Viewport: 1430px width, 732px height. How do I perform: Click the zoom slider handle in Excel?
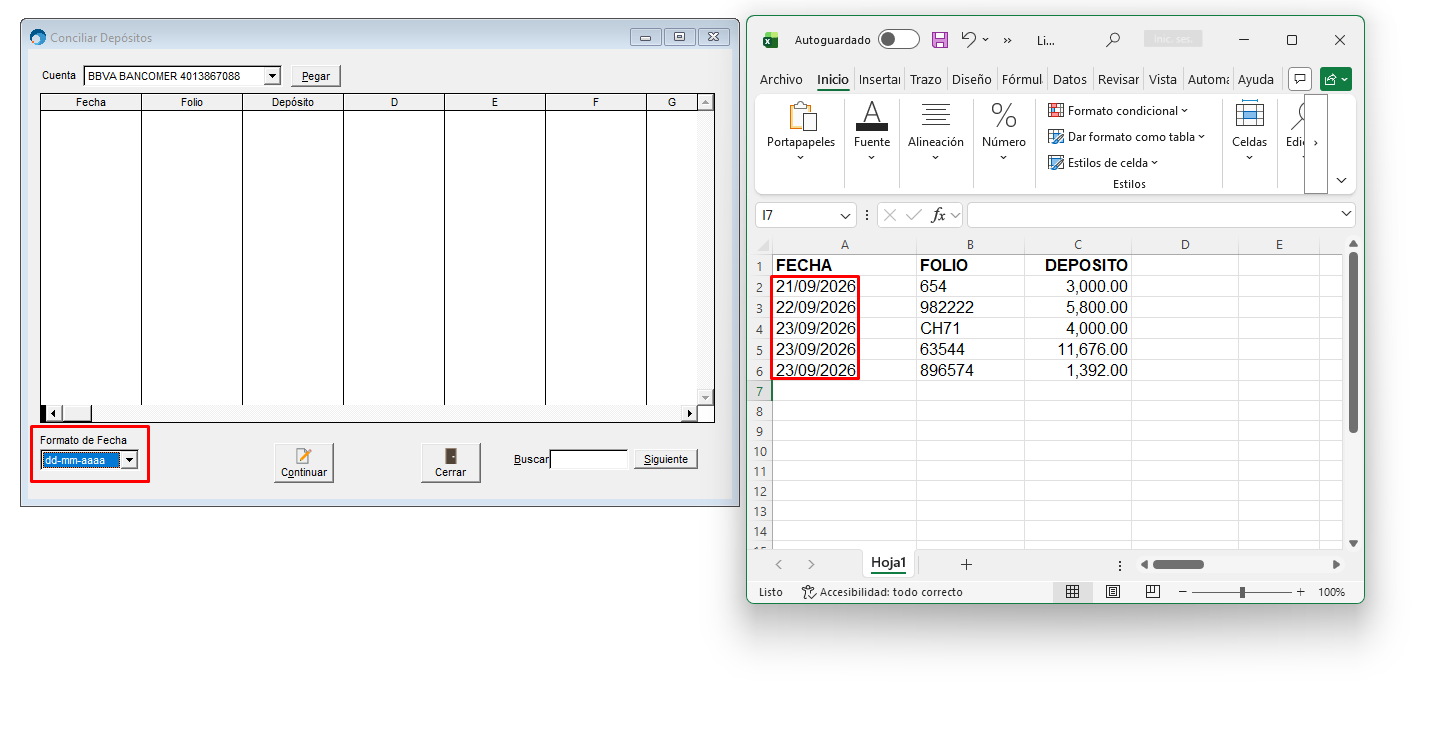(1242, 592)
